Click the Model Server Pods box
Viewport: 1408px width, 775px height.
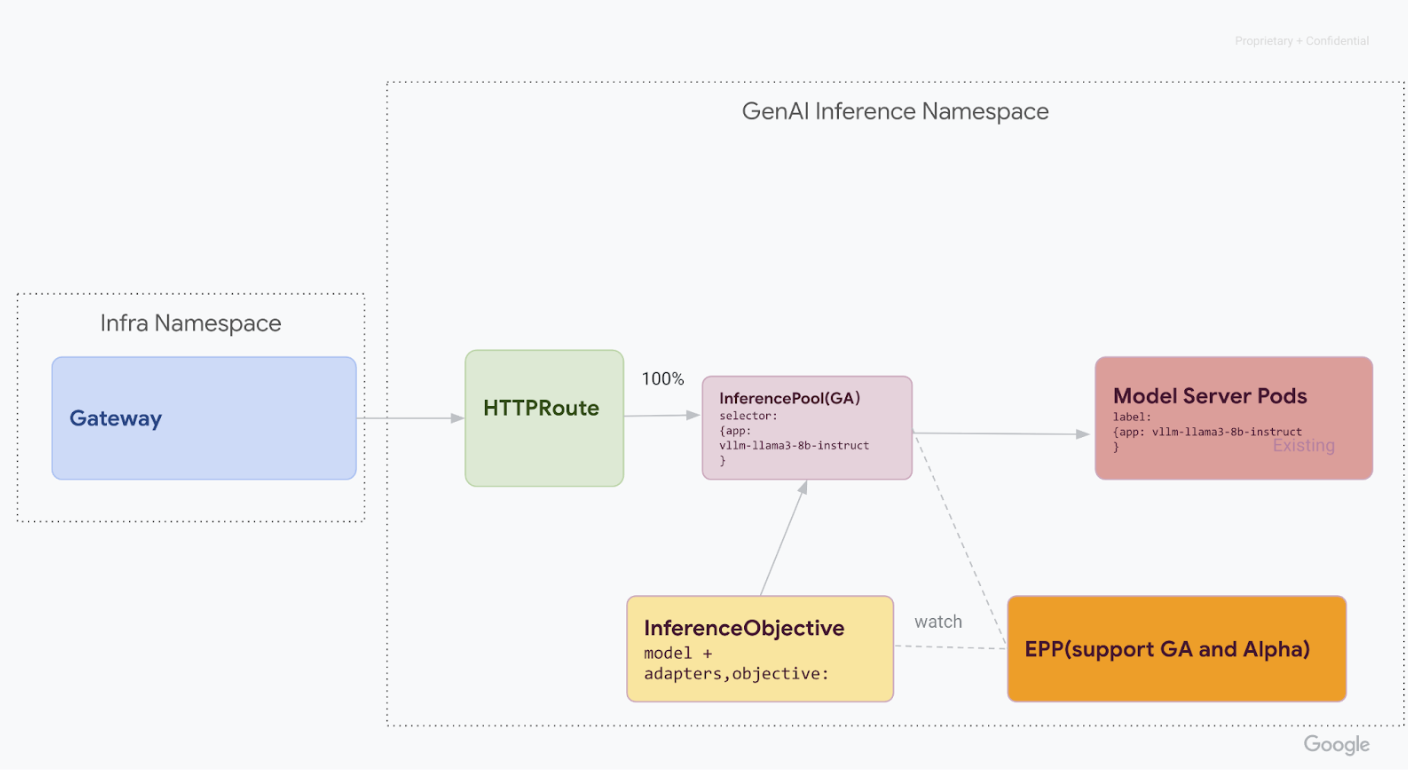[1232, 417]
